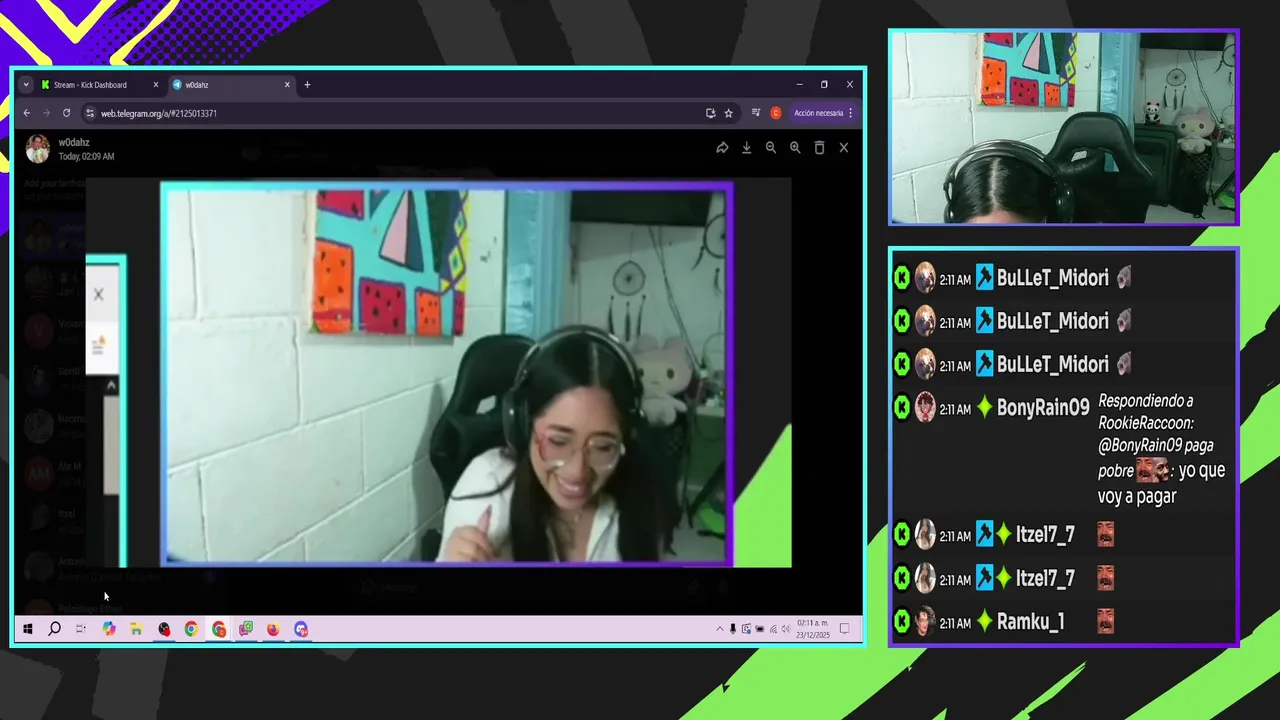Open a new browser tab

(307, 85)
